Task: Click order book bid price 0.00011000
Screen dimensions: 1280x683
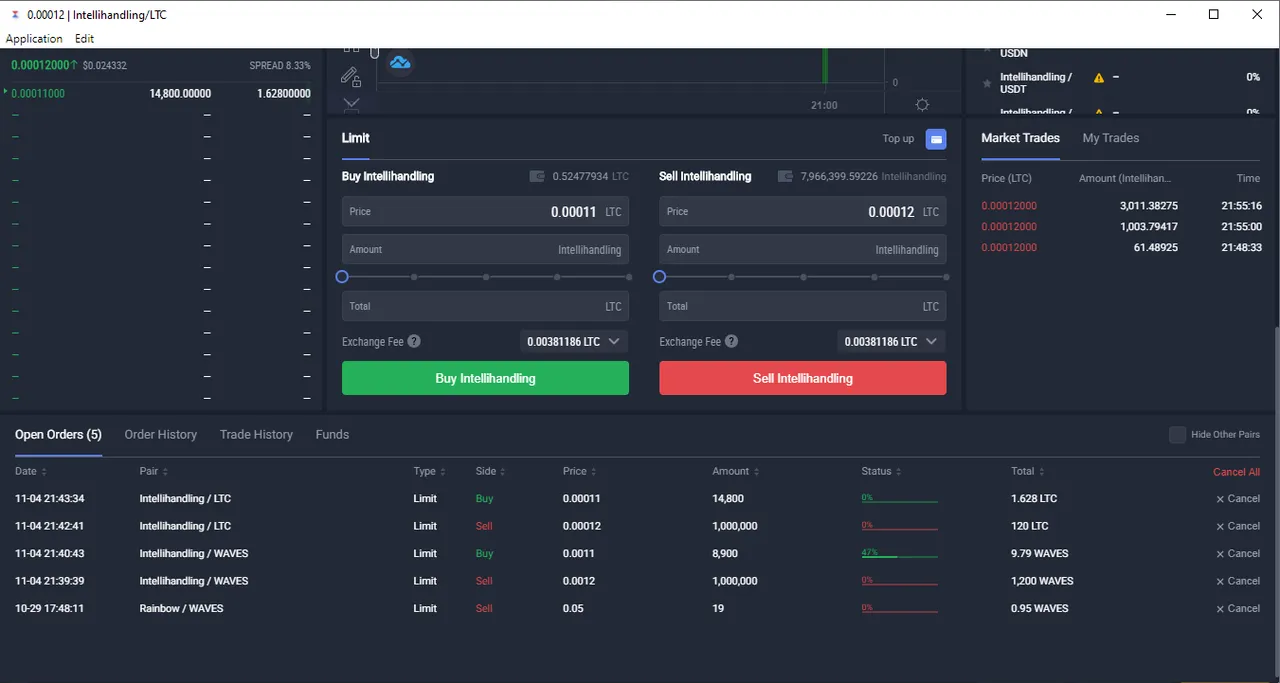Action: pyautogui.click(x=38, y=93)
